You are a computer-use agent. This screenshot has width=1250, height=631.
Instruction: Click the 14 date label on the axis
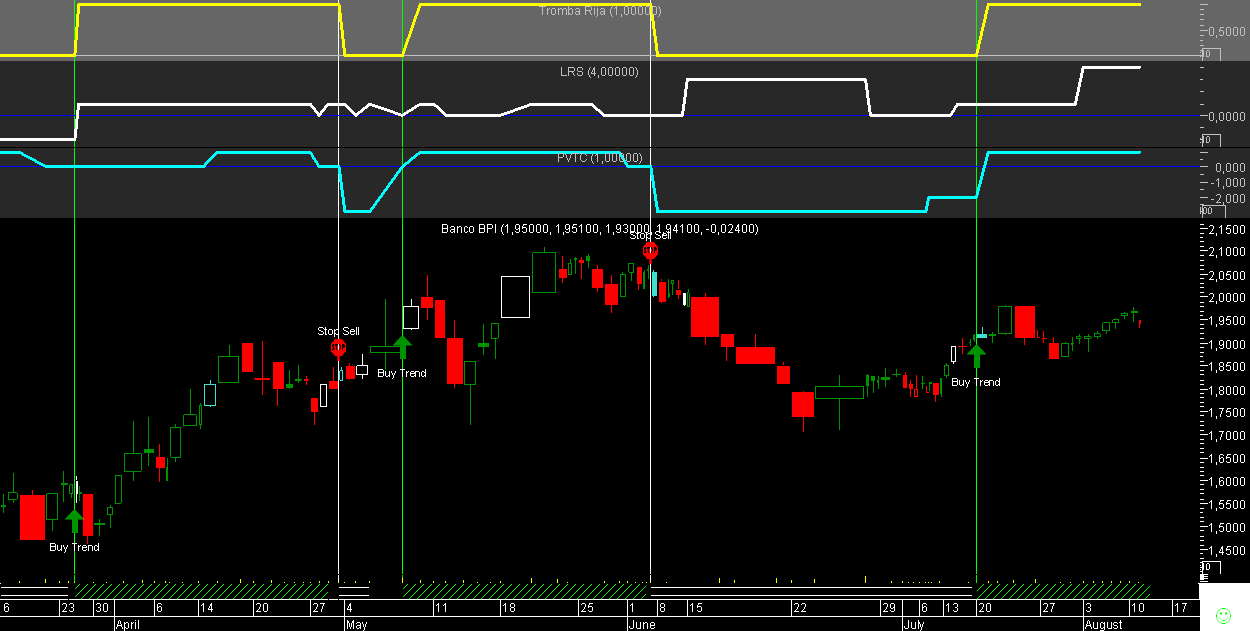pyautogui.click(x=206, y=608)
